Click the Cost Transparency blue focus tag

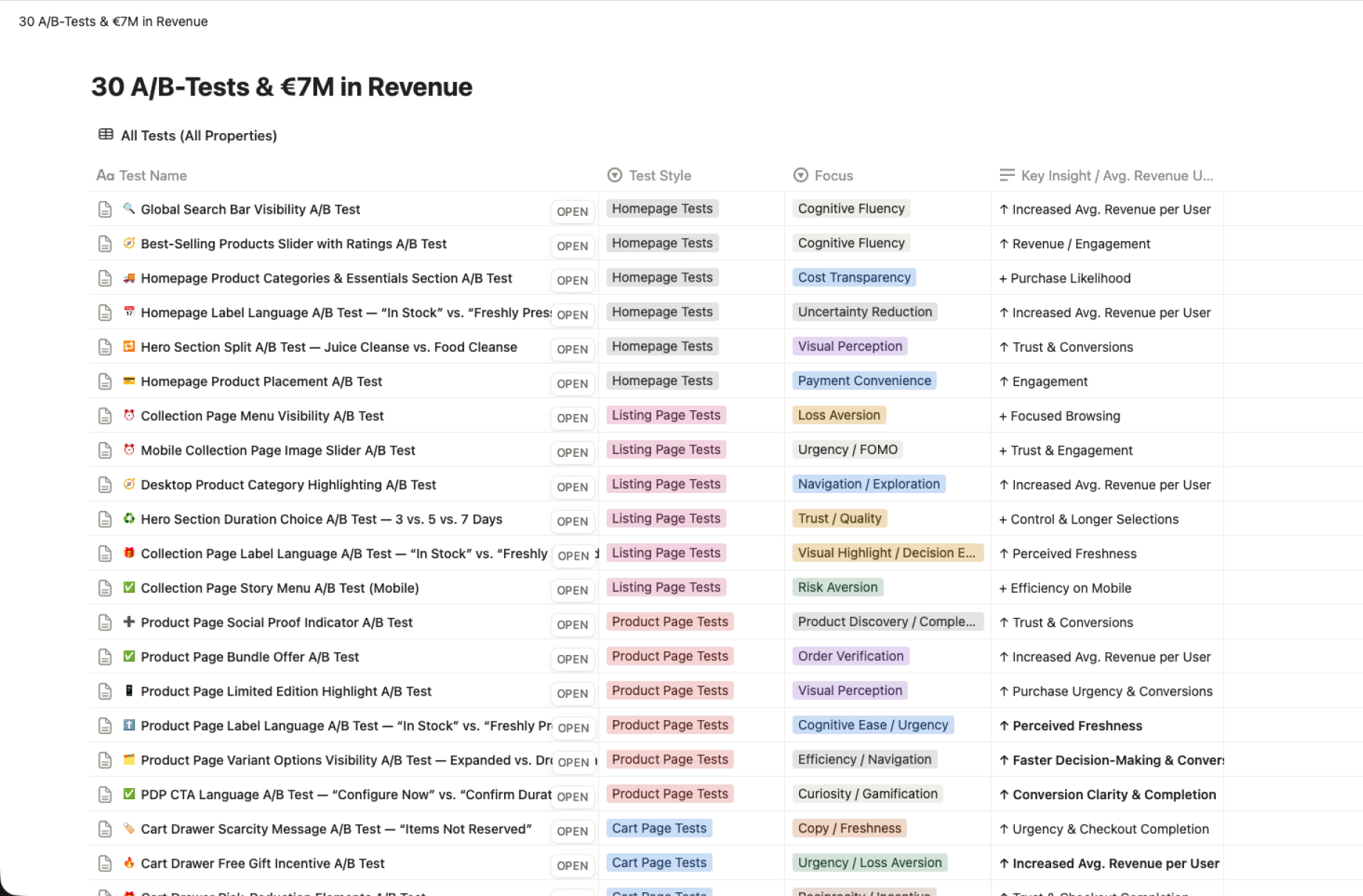pos(854,278)
